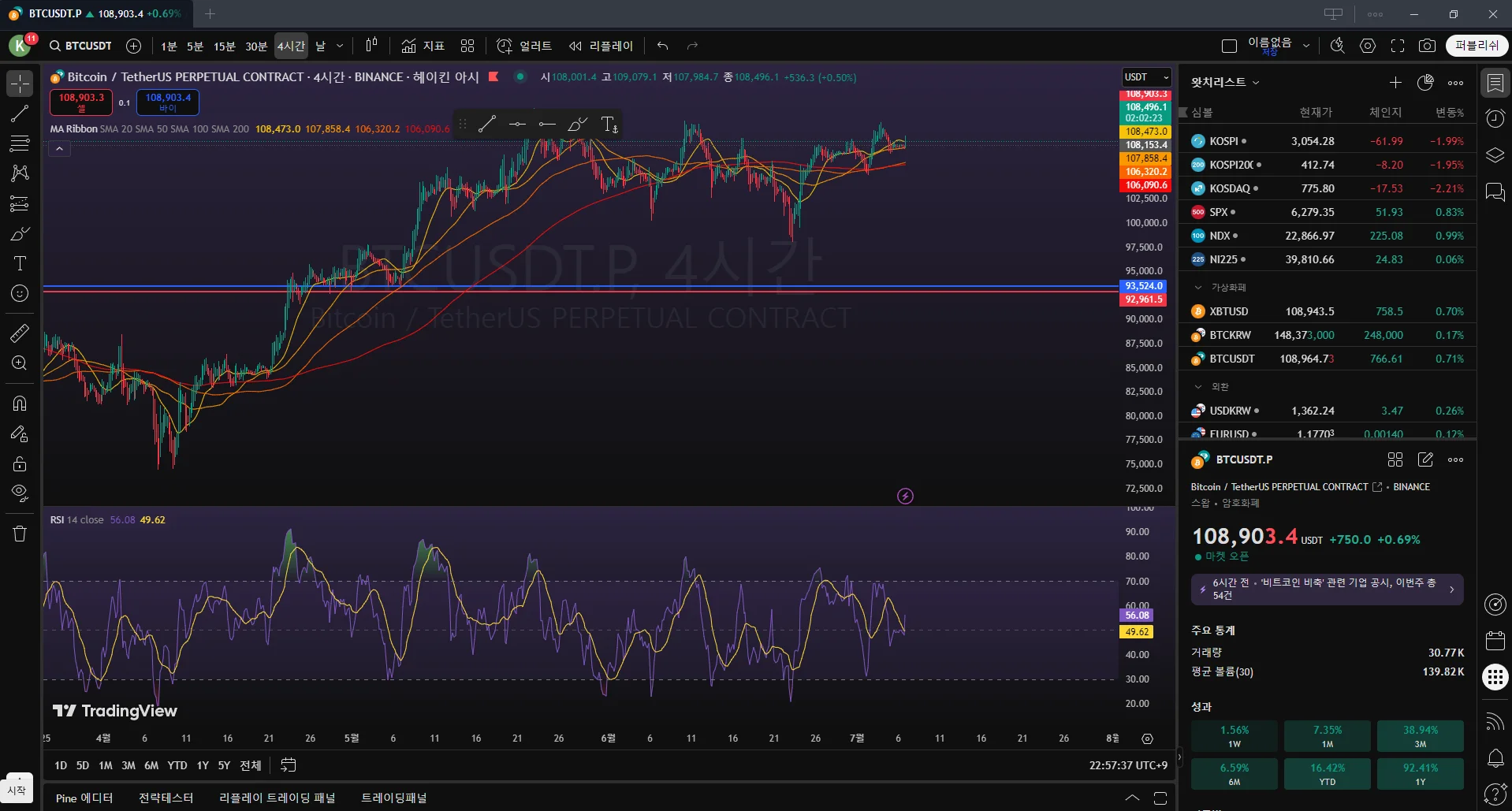The image size is (1512, 811).
Task: Open the forecasting and measurement tools
Action: pos(20,203)
